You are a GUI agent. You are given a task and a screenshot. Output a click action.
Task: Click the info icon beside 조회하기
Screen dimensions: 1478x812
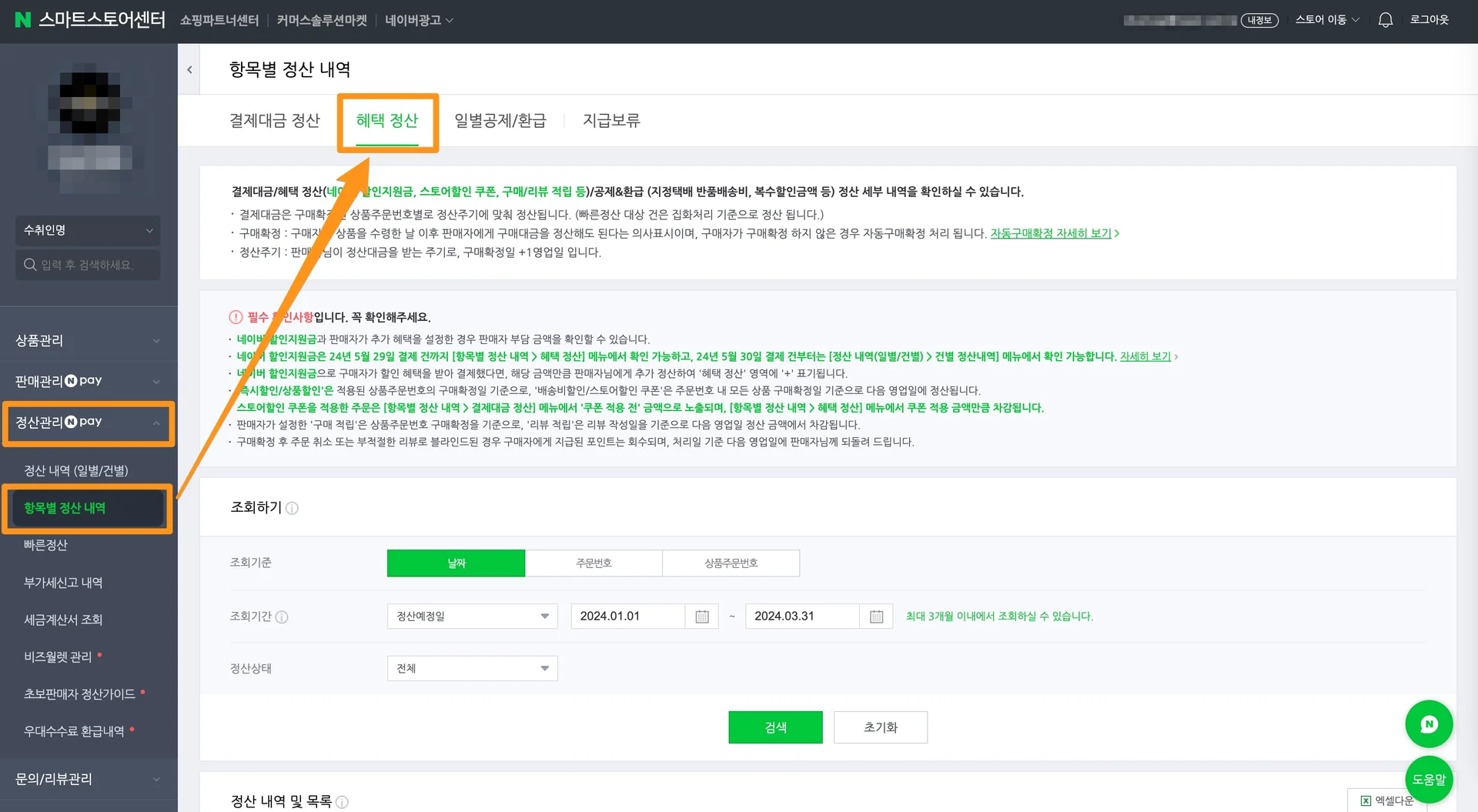pyautogui.click(x=292, y=508)
